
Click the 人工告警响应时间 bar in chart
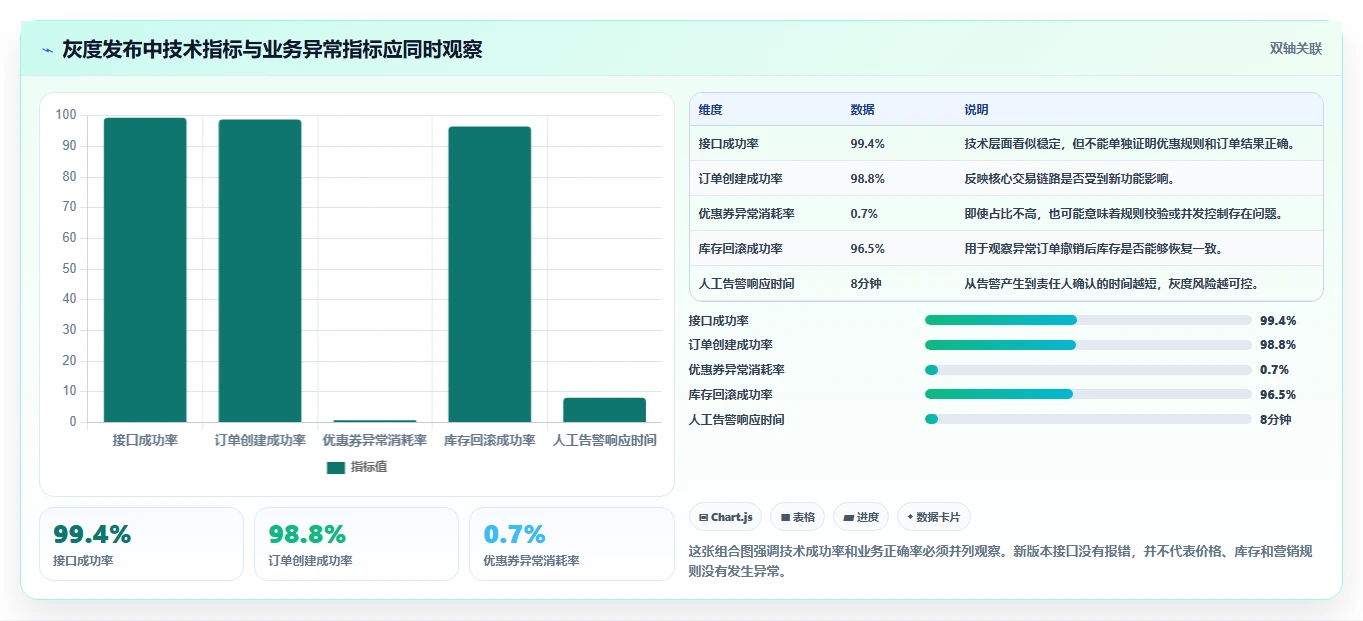click(604, 410)
